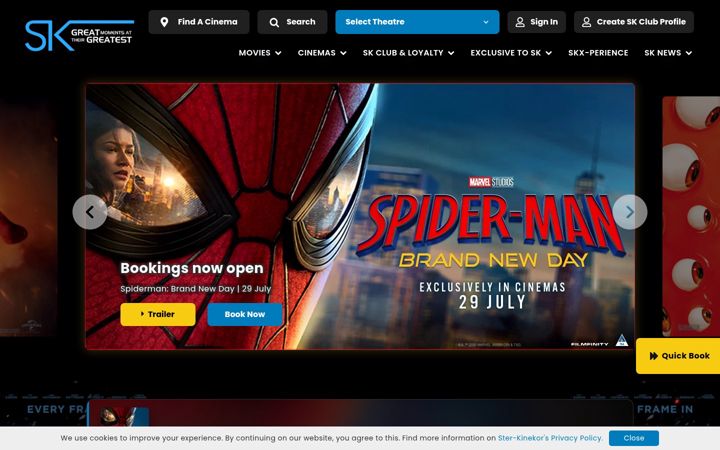Open the SK NEWS menu
The width and height of the screenshot is (720, 450).
pyautogui.click(x=663, y=53)
